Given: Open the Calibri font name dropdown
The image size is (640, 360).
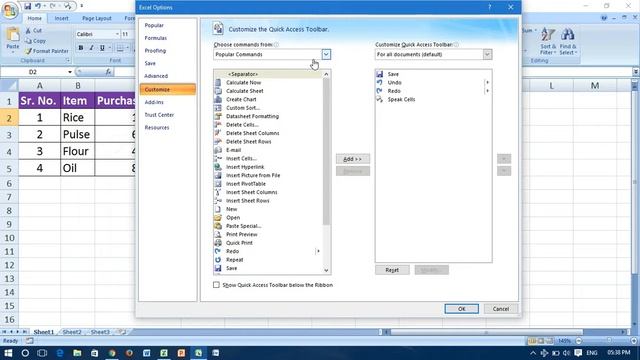Looking at the screenshot, I should [117, 34].
